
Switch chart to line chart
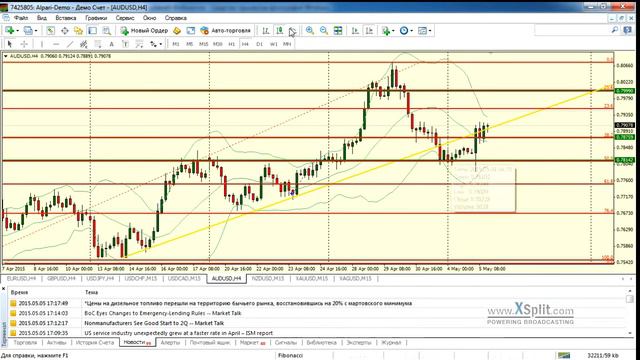(293, 31)
